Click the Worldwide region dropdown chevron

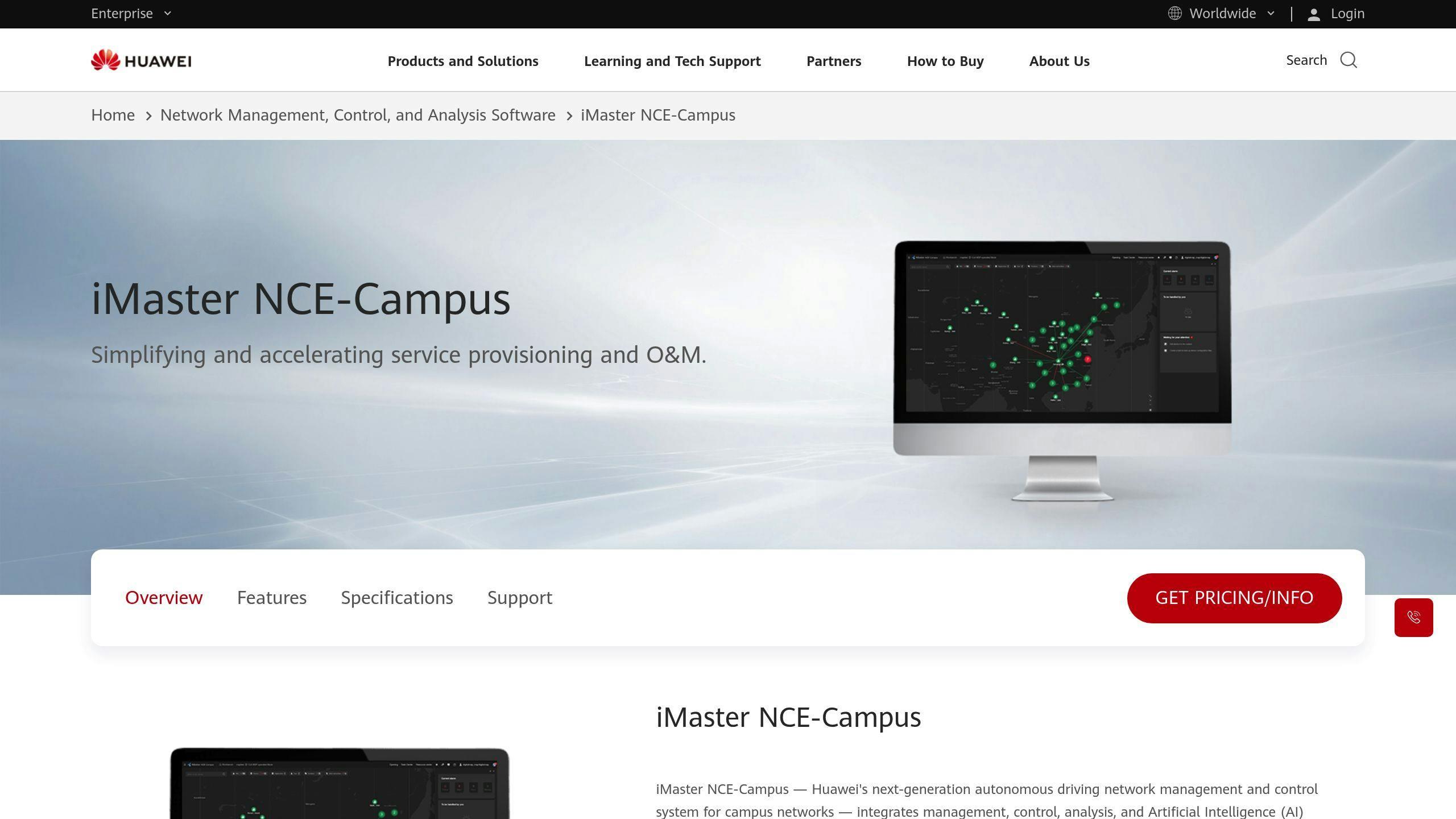1270,14
